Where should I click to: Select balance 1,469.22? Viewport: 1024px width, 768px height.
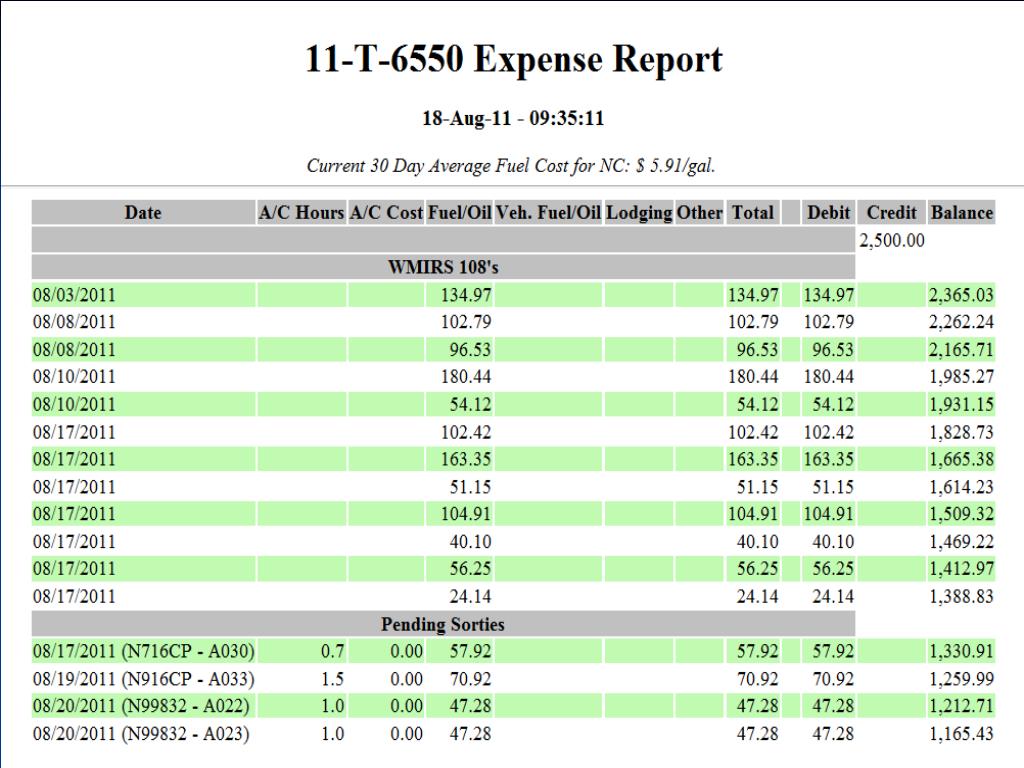point(961,542)
